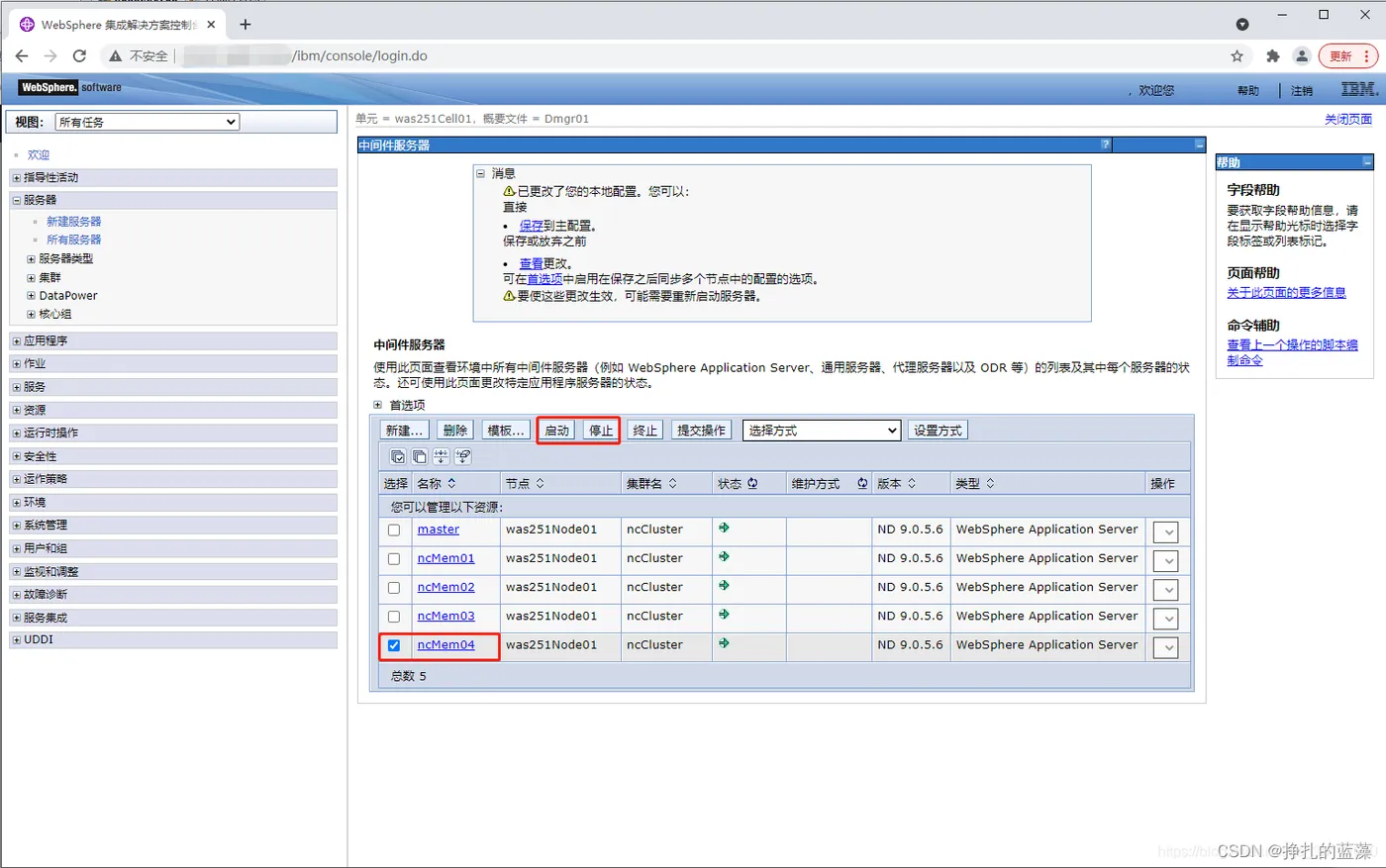
Task: Click master server started status arrow
Action: pos(724,529)
